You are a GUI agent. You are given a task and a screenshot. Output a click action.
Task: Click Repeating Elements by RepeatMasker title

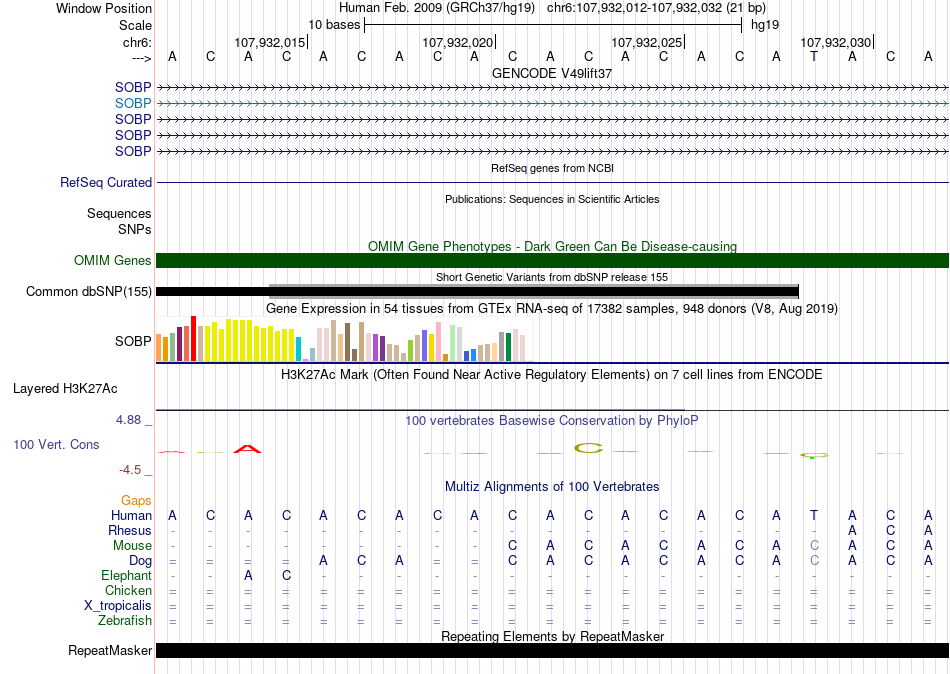552,636
